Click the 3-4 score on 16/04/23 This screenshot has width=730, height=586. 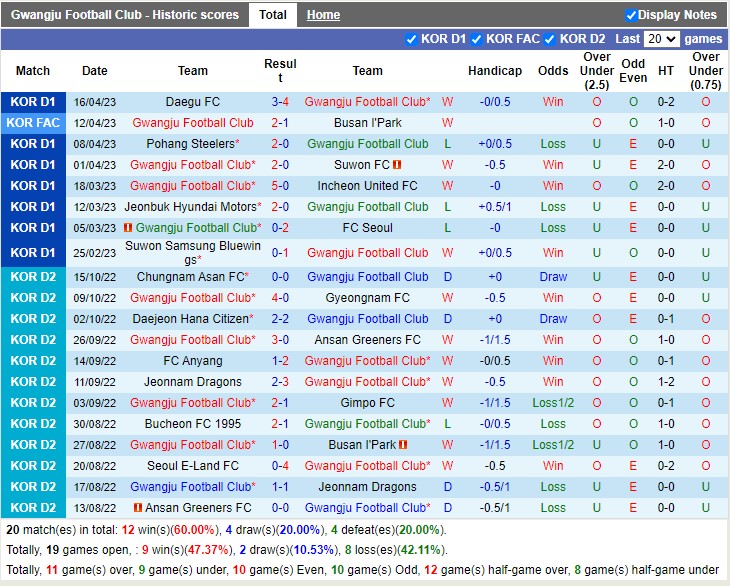tap(280, 102)
